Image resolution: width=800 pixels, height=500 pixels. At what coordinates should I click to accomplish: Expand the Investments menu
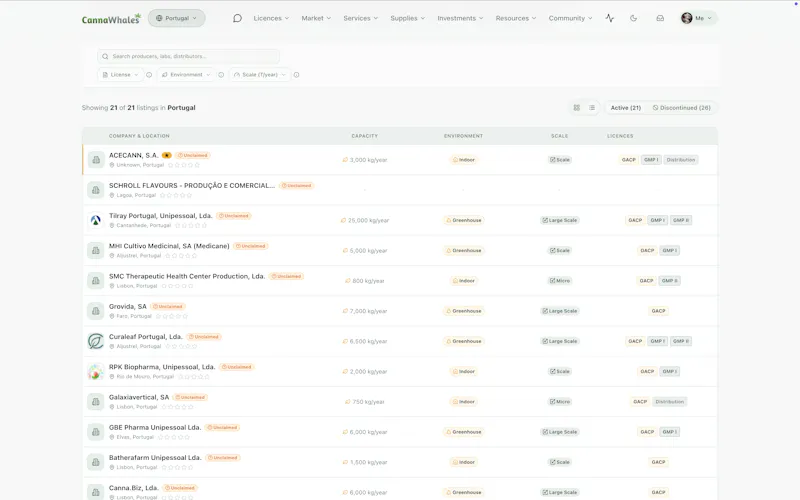(x=460, y=18)
